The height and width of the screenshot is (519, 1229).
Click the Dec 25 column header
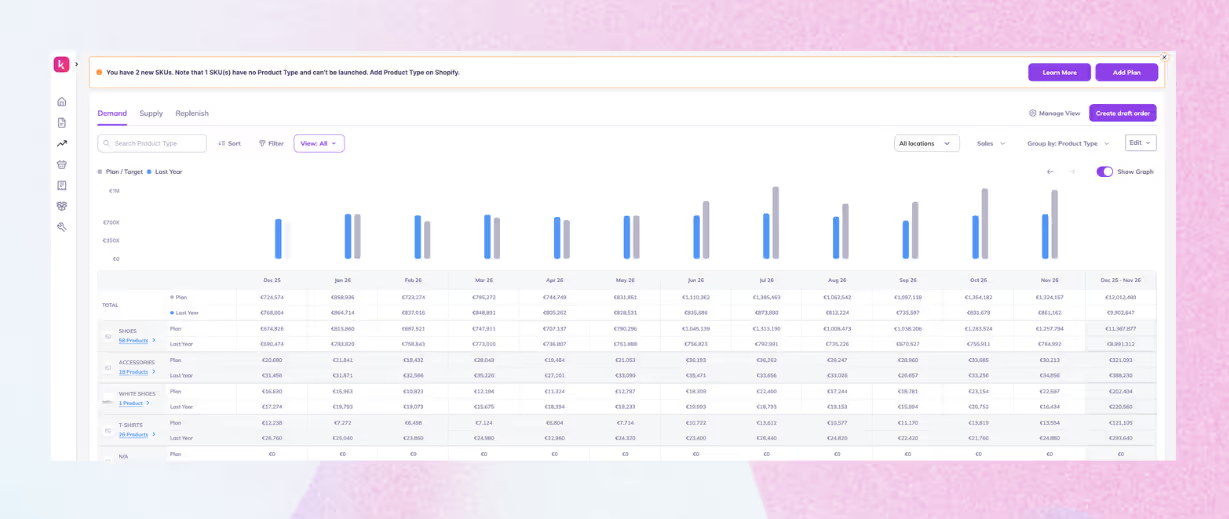272,280
